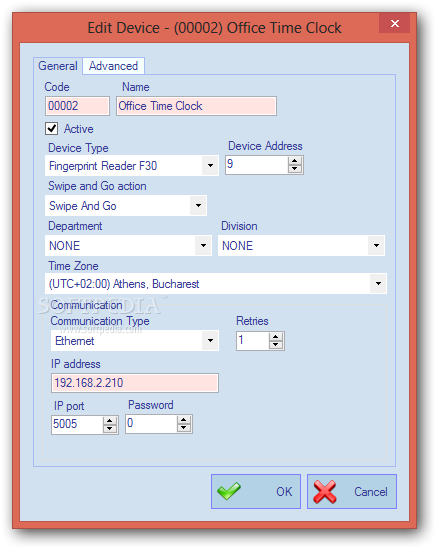The width and height of the screenshot is (437, 549).
Task: Increase Password value with up arrow
Action: [184, 420]
